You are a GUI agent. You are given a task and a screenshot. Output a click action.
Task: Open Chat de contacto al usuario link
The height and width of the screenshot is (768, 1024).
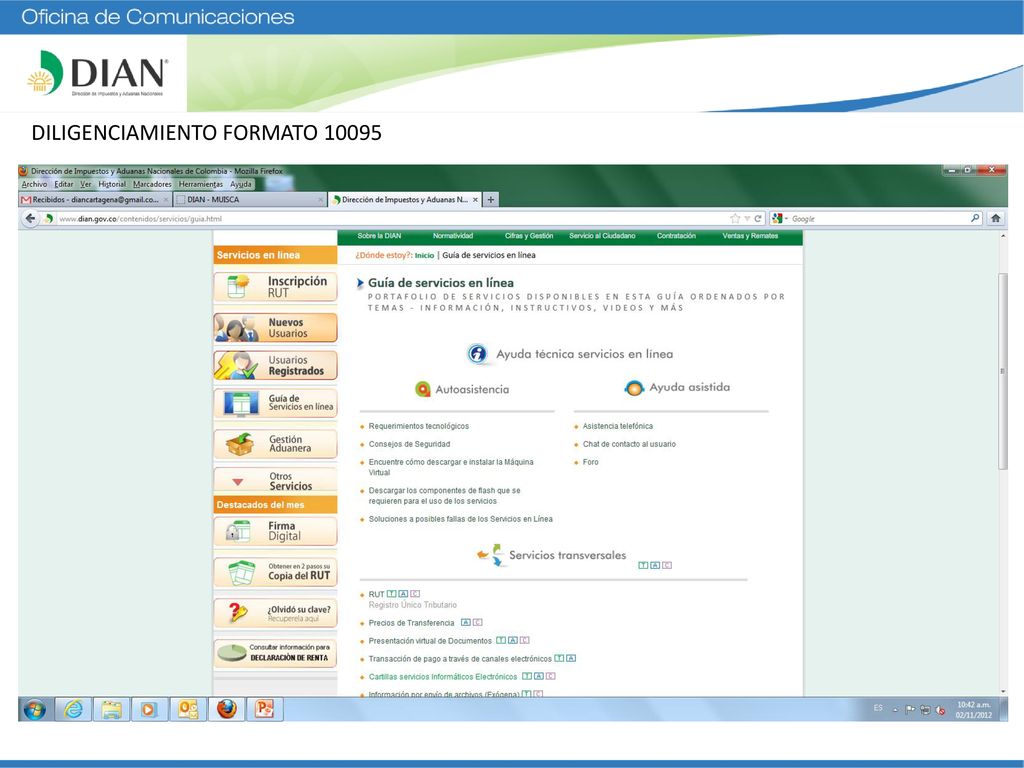(630, 444)
